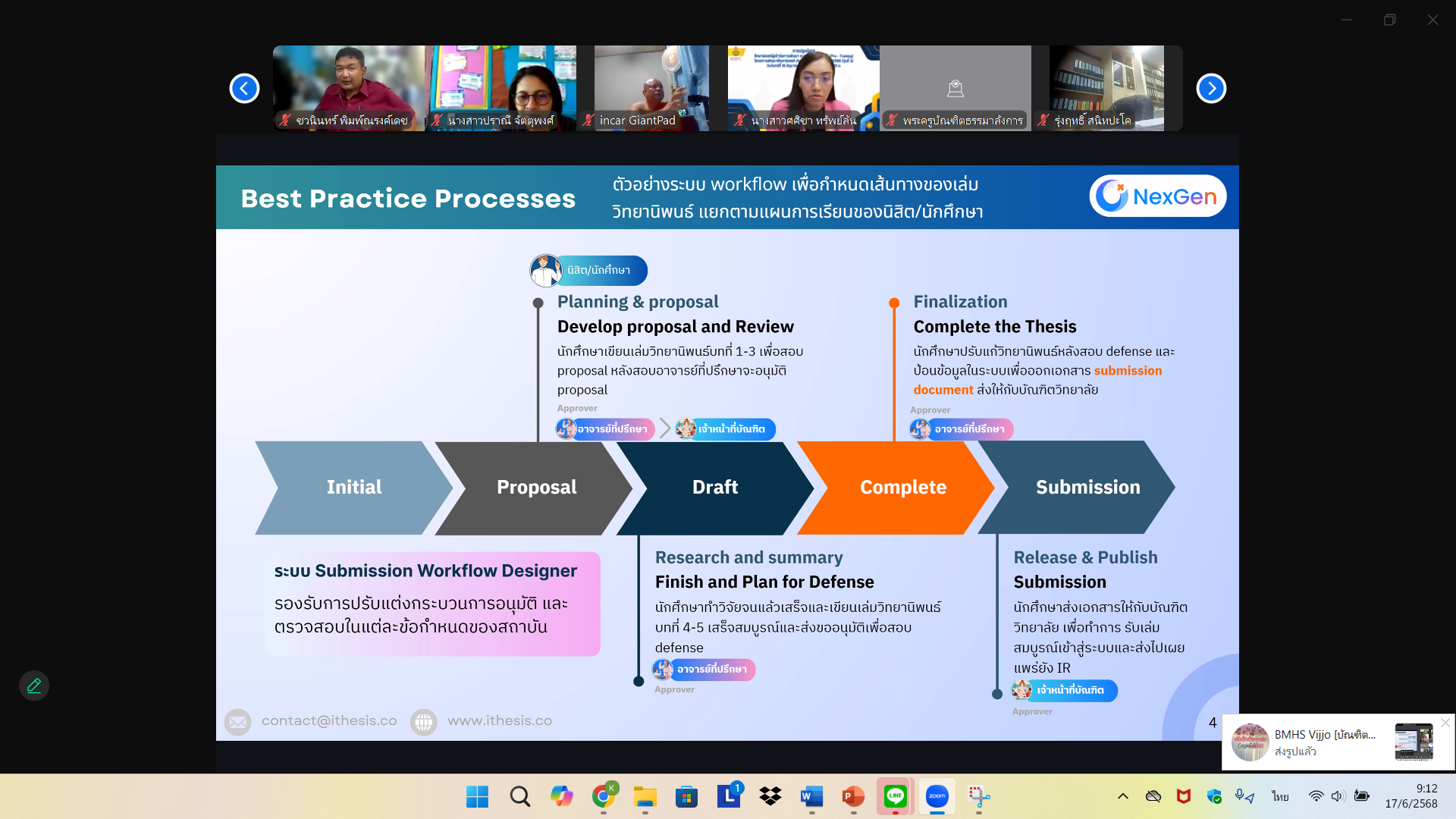This screenshot has width=1456, height=819.
Task: Click the www.ithesis.co website text
Action: point(500,721)
